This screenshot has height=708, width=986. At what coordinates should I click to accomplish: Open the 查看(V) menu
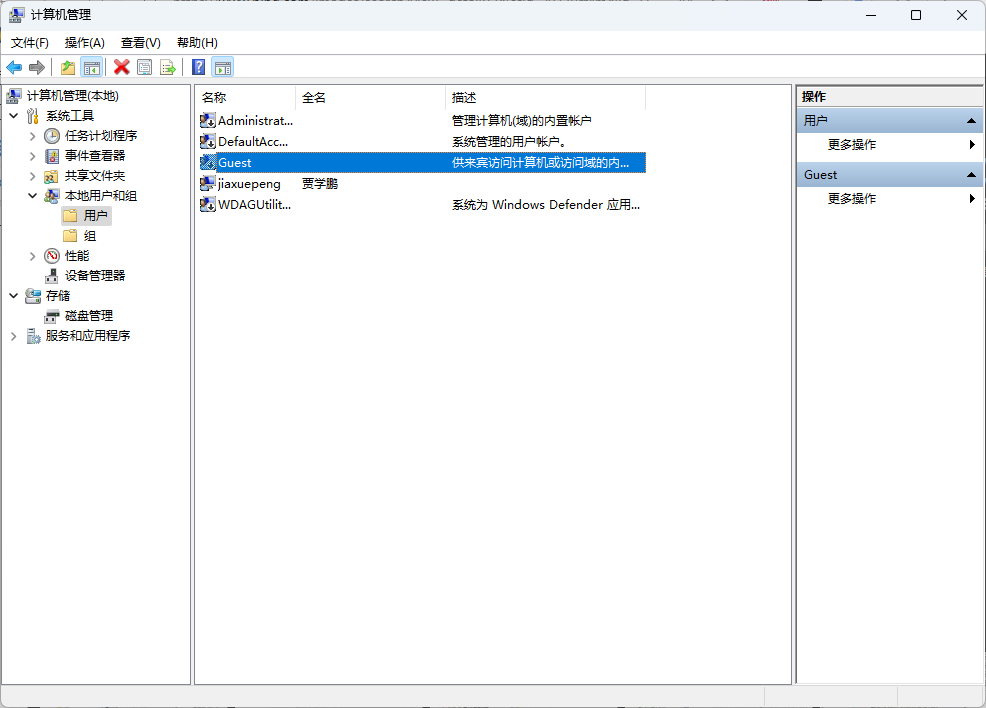pyautogui.click(x=141, y=43)
